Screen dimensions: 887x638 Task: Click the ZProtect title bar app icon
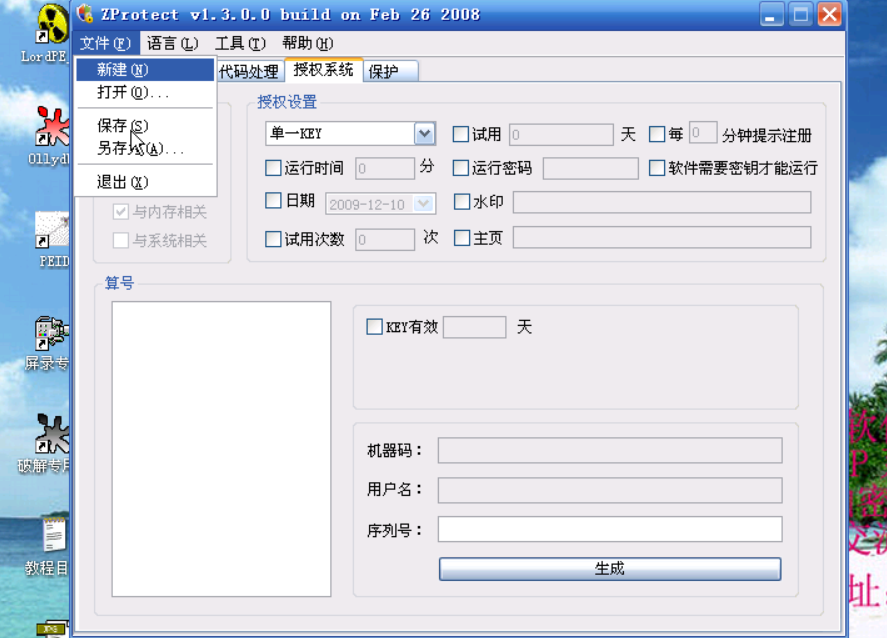coord(86,15)
